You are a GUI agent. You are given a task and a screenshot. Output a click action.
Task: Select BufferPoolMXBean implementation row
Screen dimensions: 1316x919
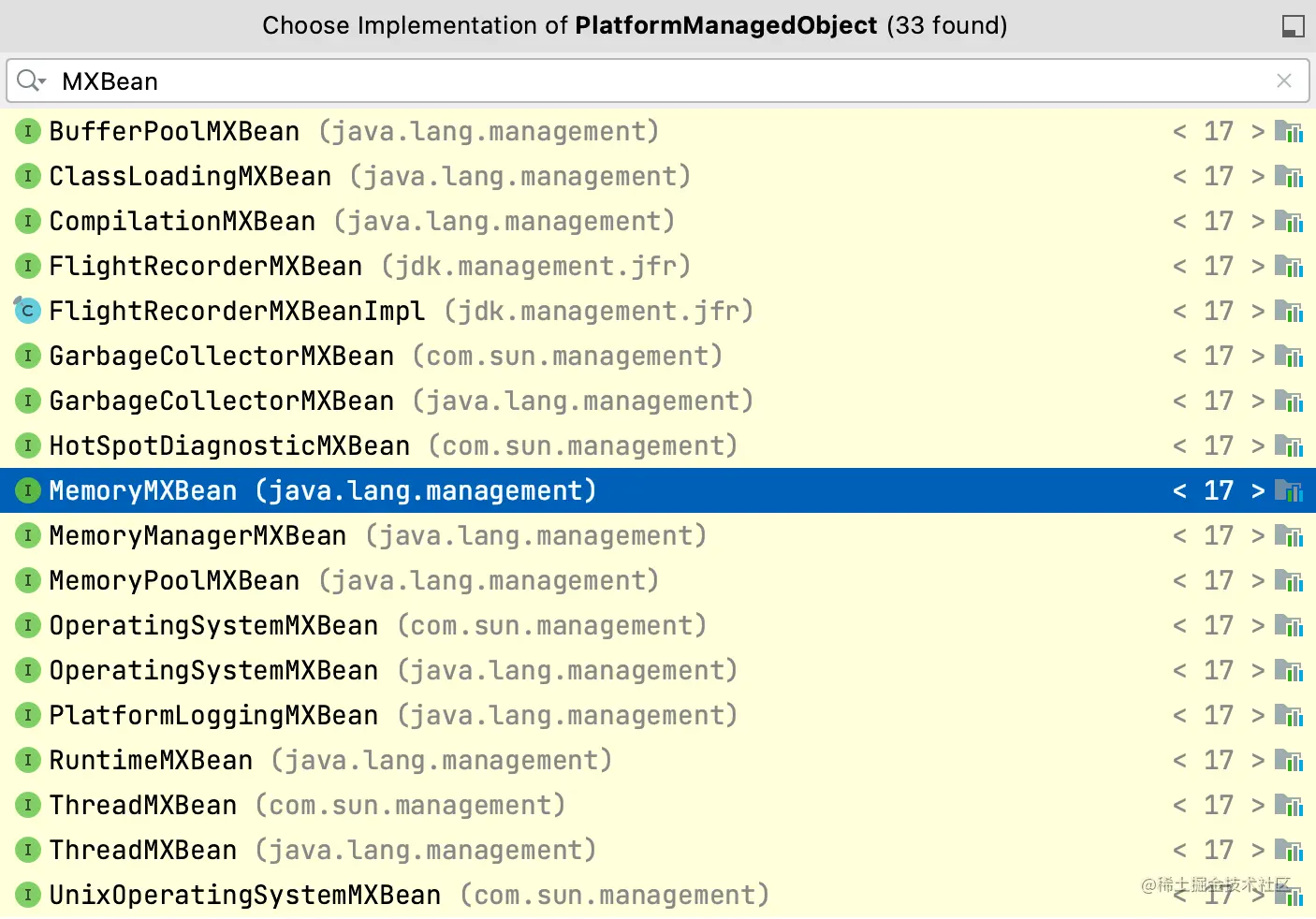point(658,131)
